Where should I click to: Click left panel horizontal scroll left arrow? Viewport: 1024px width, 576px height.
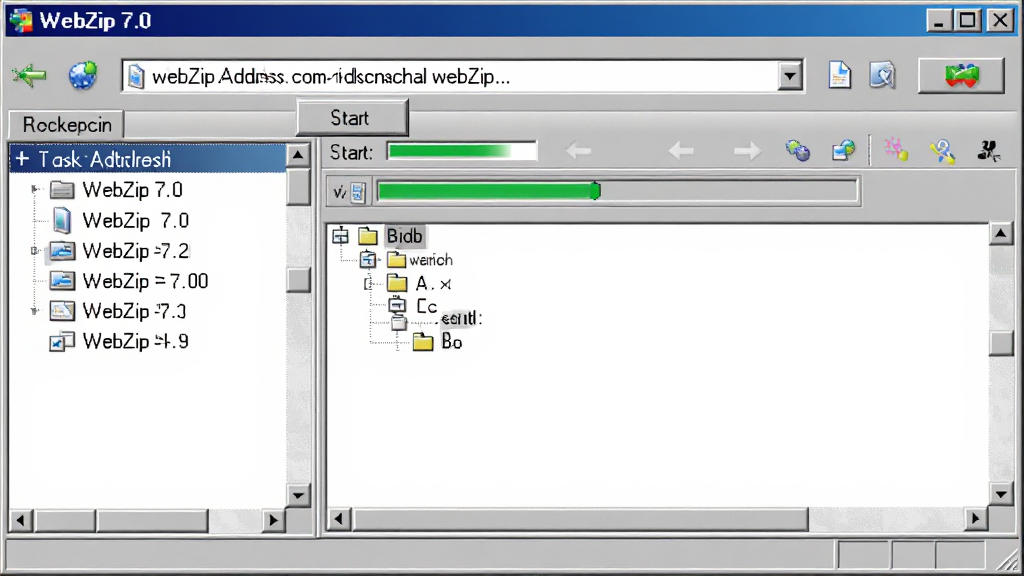point(20,520)
